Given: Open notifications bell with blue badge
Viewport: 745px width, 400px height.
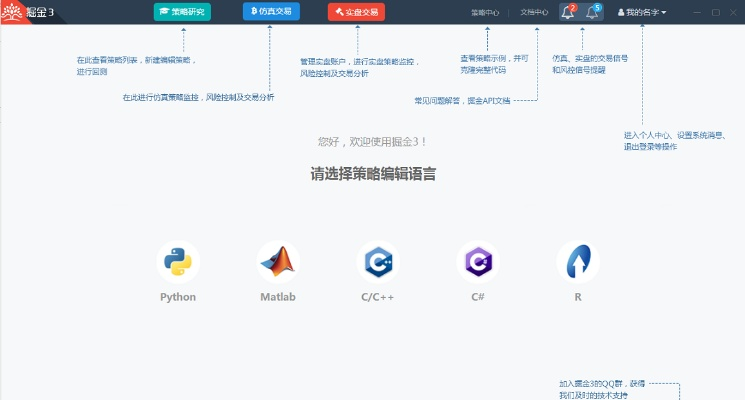Looking at the screenshot, I should [593, 12].
